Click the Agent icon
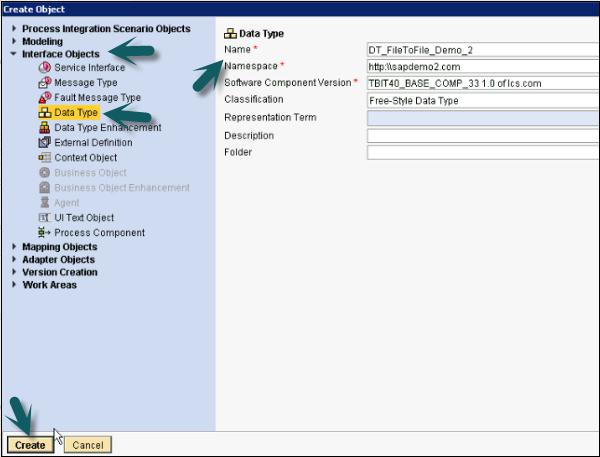 [x=45, y=202]
